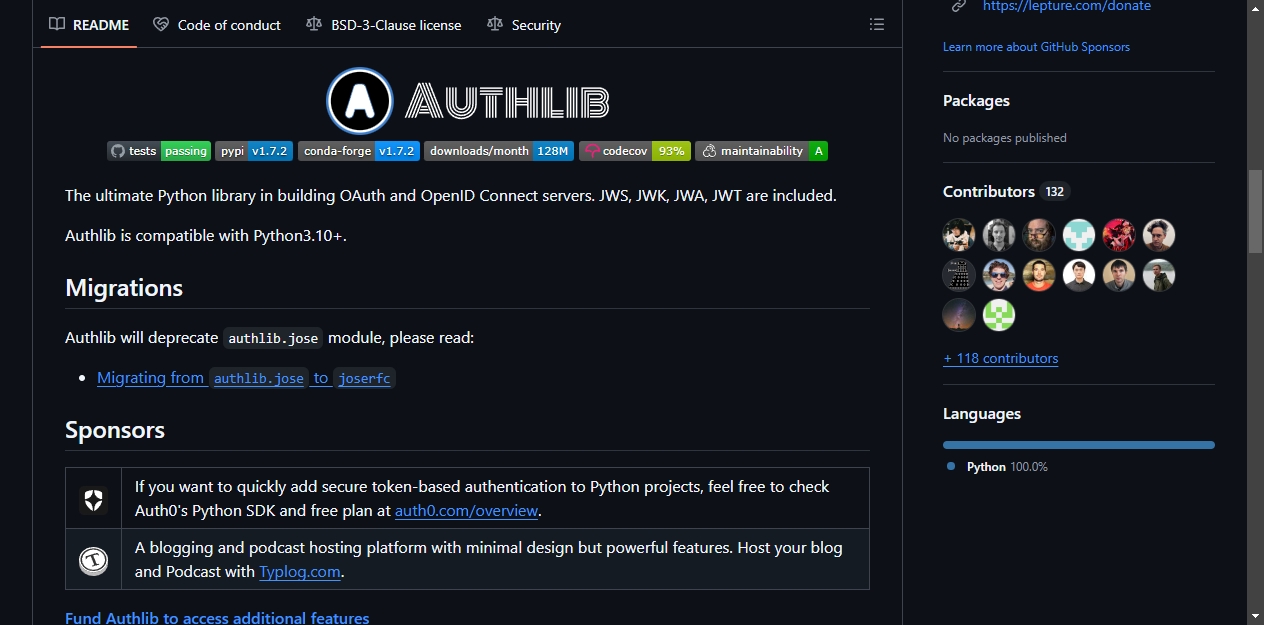1264x625 pixels.
Task: Click the bearded contributor avatar, third in top row
Action: coord(1039,235)
